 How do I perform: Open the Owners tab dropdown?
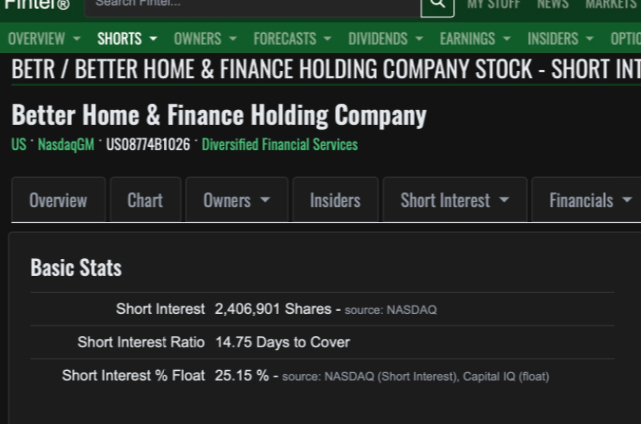click(237, 200)
